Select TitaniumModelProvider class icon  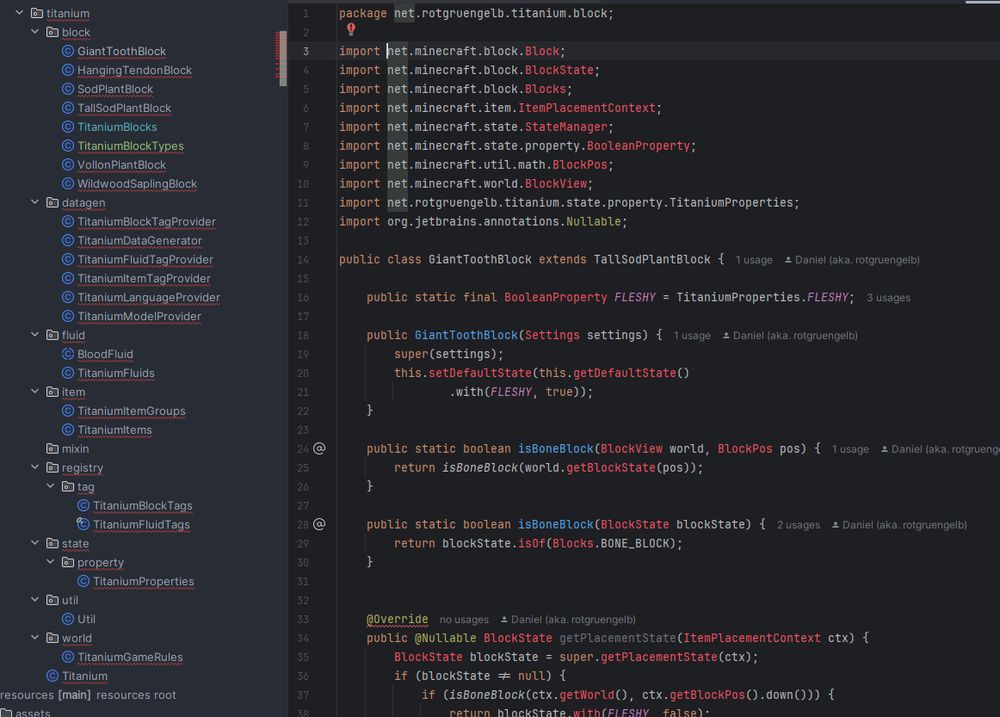(x=68, y=316)
